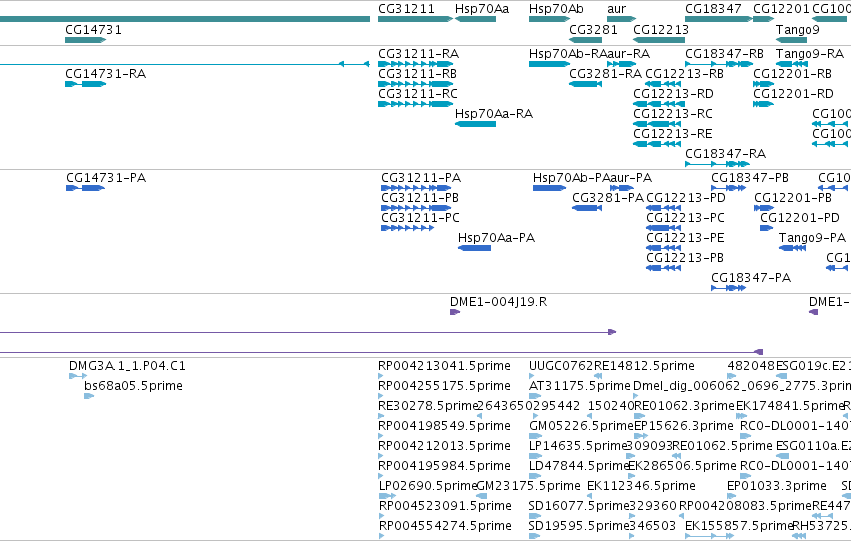Select EST RE30278.5prime
The height and width of the screenshot is (541, 851).
428,406
